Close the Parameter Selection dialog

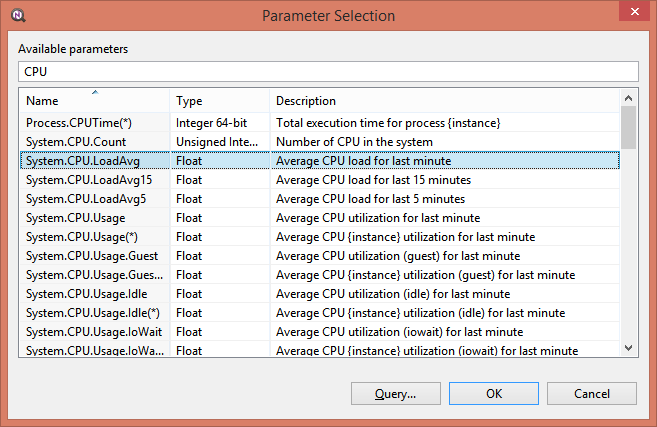[634, 11]
